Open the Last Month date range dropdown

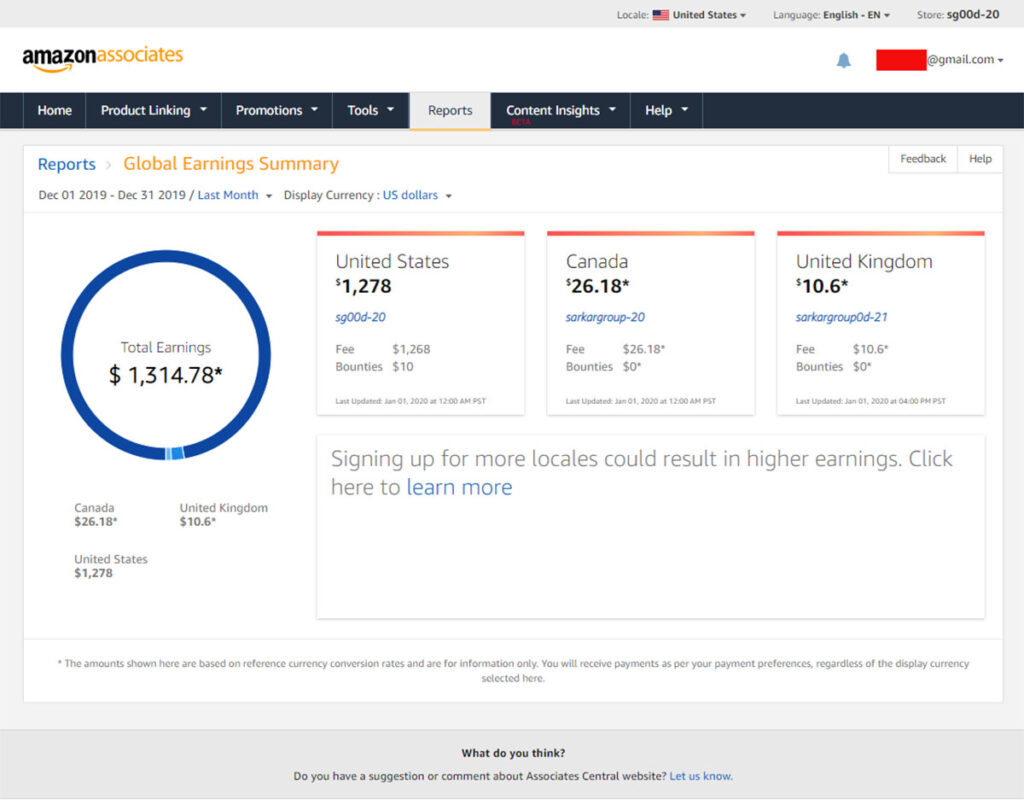click(234, 195)
